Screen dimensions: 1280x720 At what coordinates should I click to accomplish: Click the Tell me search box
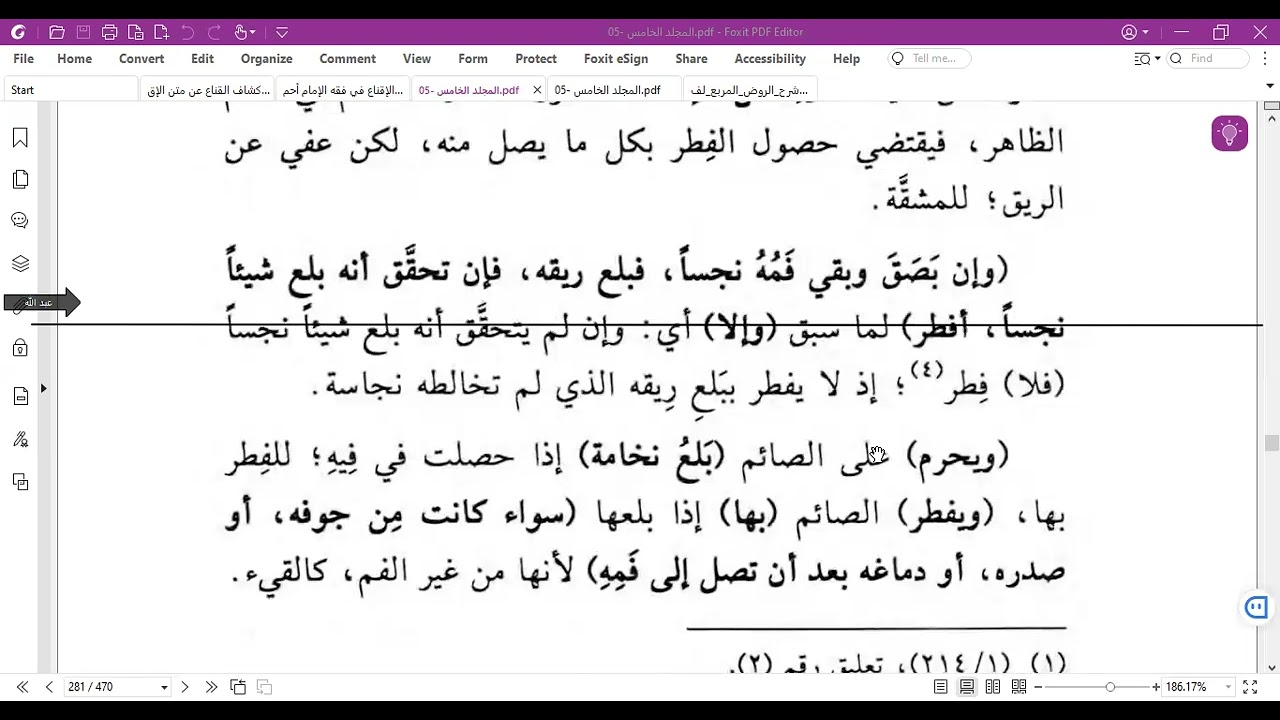click(929, 59)
